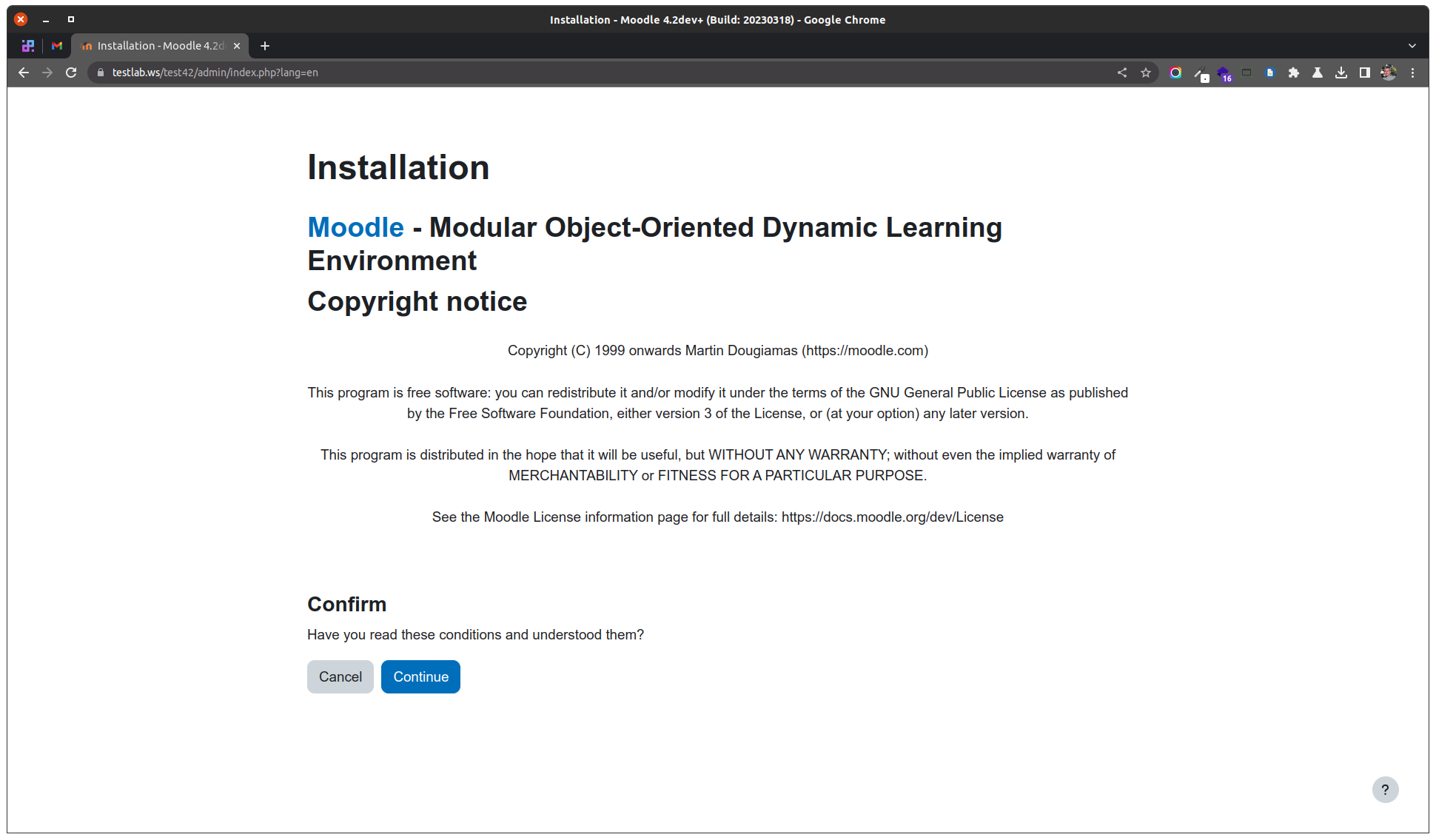Click the Copyright (C) 1999 onwards line
The width and height of the screenshot is (1436, 840).
pyautogui.click(x=718, y=350)
